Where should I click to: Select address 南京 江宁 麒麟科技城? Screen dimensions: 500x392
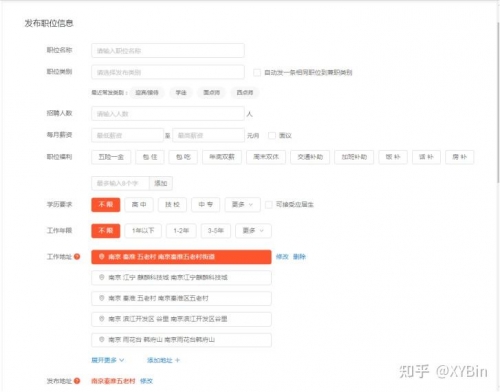click(x=181, y=277)
